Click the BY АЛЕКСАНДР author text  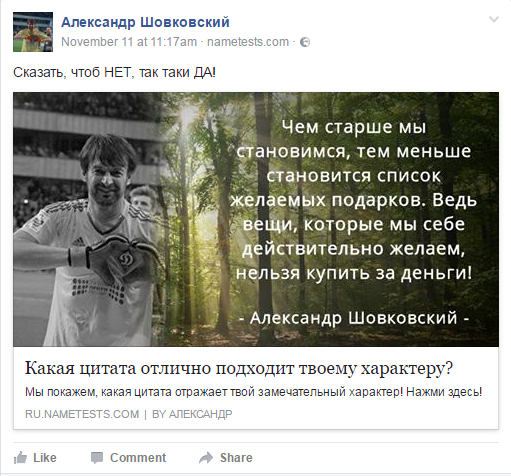tap(192, 414)
